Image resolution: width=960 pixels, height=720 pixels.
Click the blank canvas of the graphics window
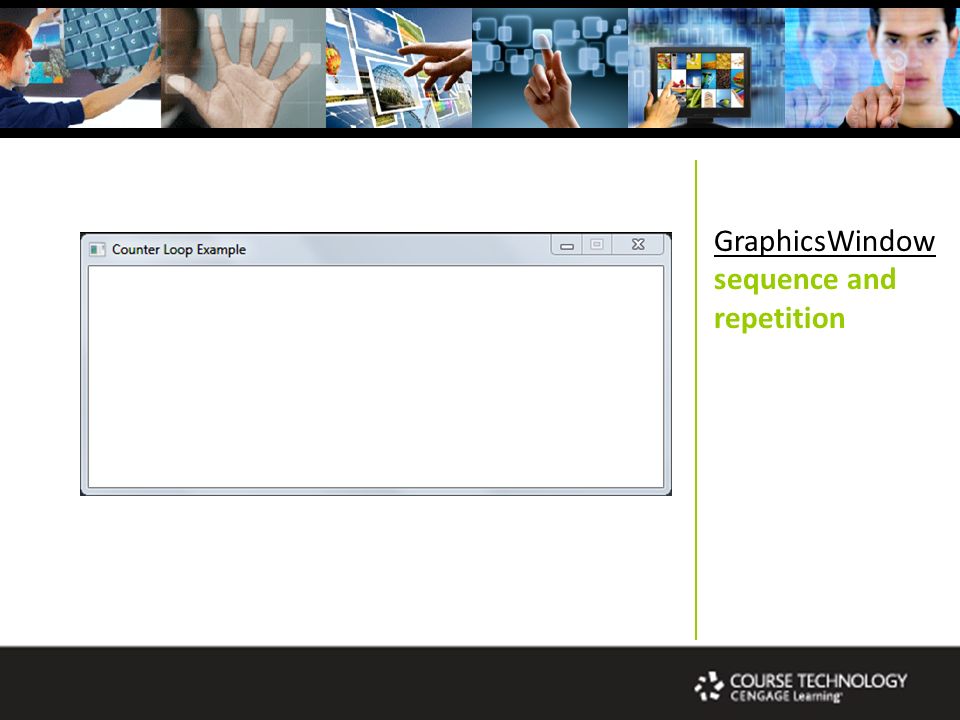tap(376, 377)
